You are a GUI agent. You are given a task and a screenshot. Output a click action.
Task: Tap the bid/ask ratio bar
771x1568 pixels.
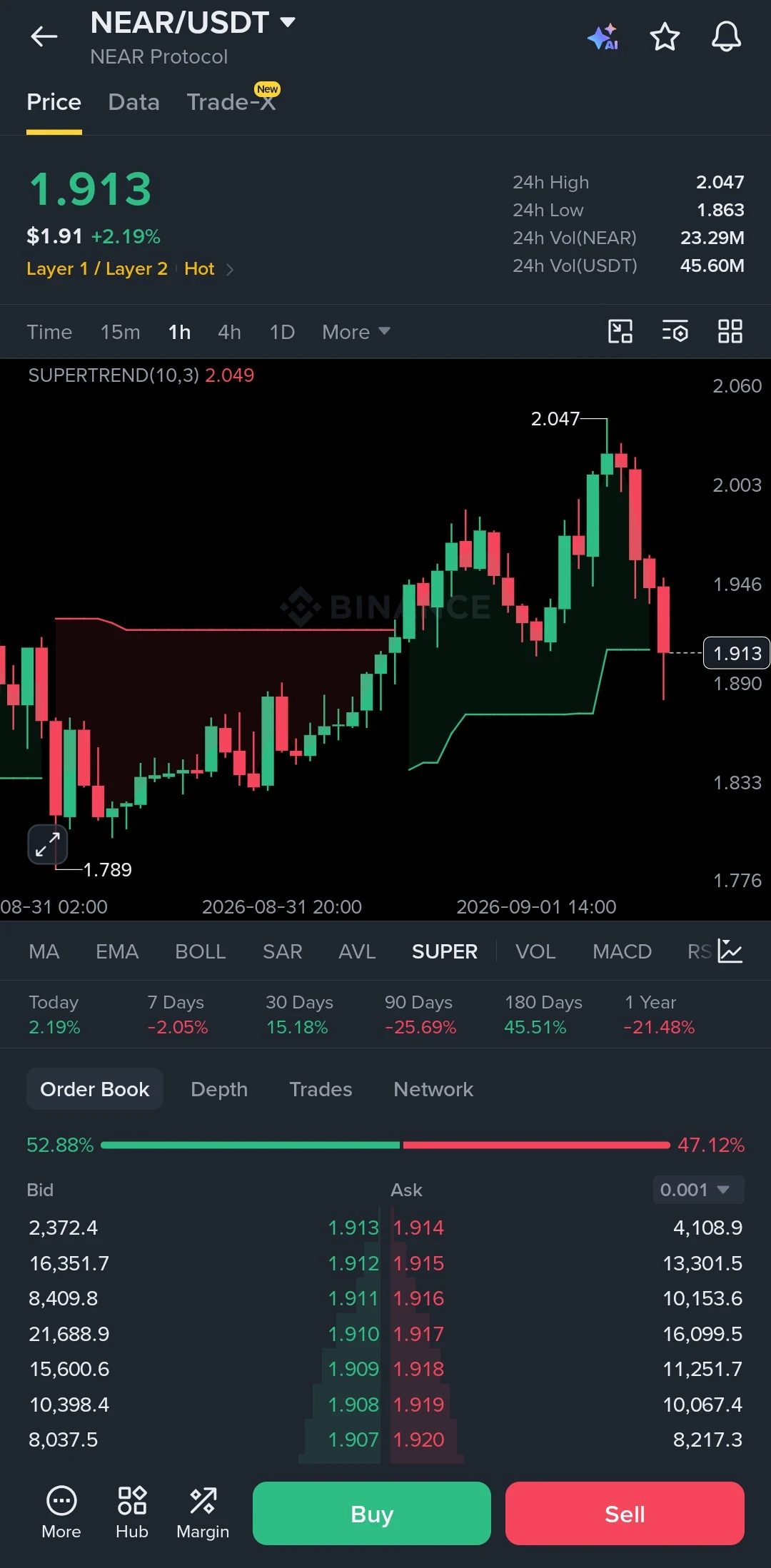[x=385, y=1145]
